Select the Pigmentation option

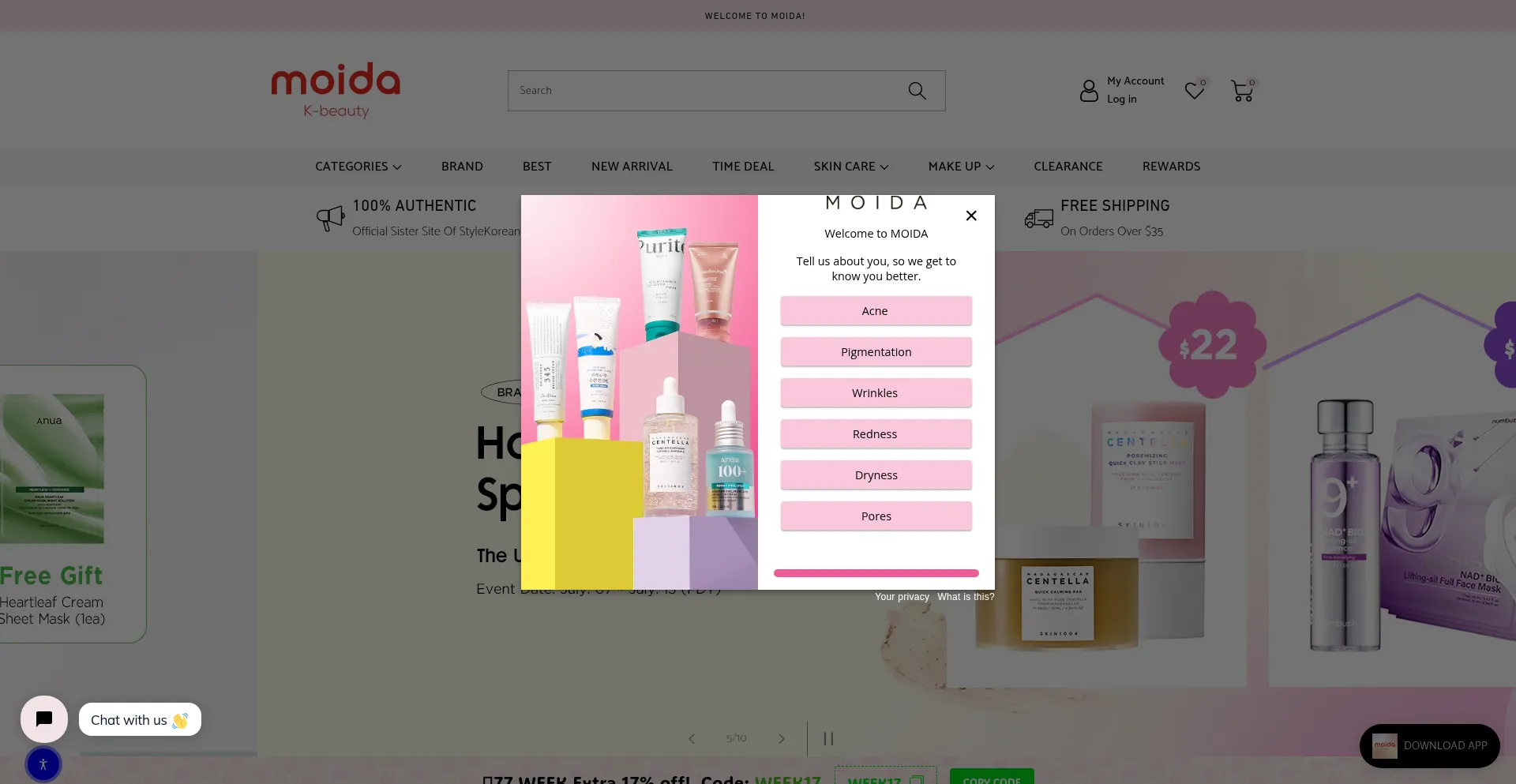(x=876, y=352)
